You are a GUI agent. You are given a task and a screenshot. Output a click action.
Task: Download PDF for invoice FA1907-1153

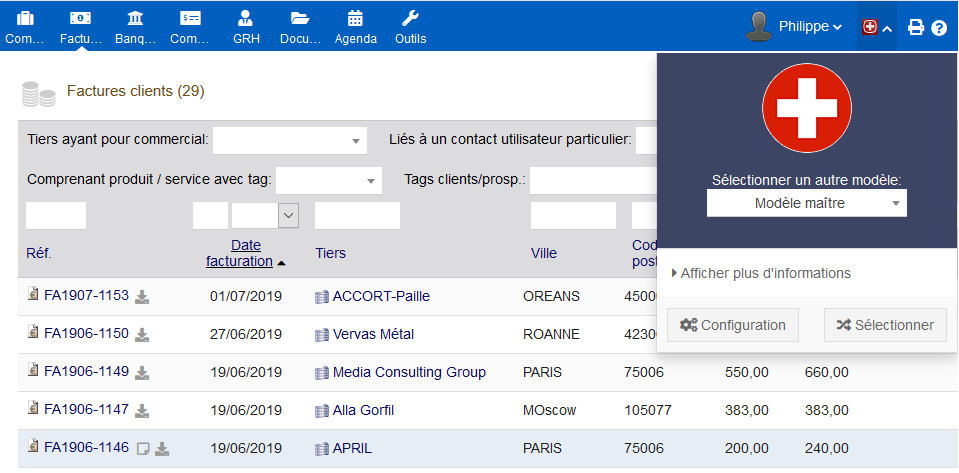(143, 296)
